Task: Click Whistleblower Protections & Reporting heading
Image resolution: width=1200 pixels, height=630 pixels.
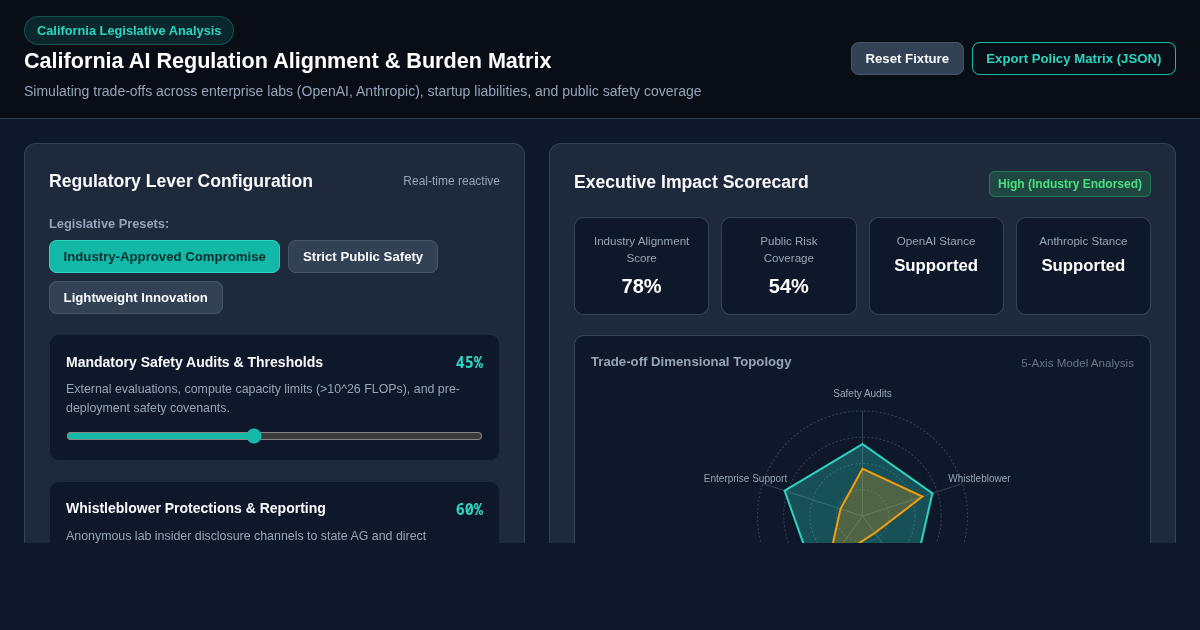Action: pos(196,508)
